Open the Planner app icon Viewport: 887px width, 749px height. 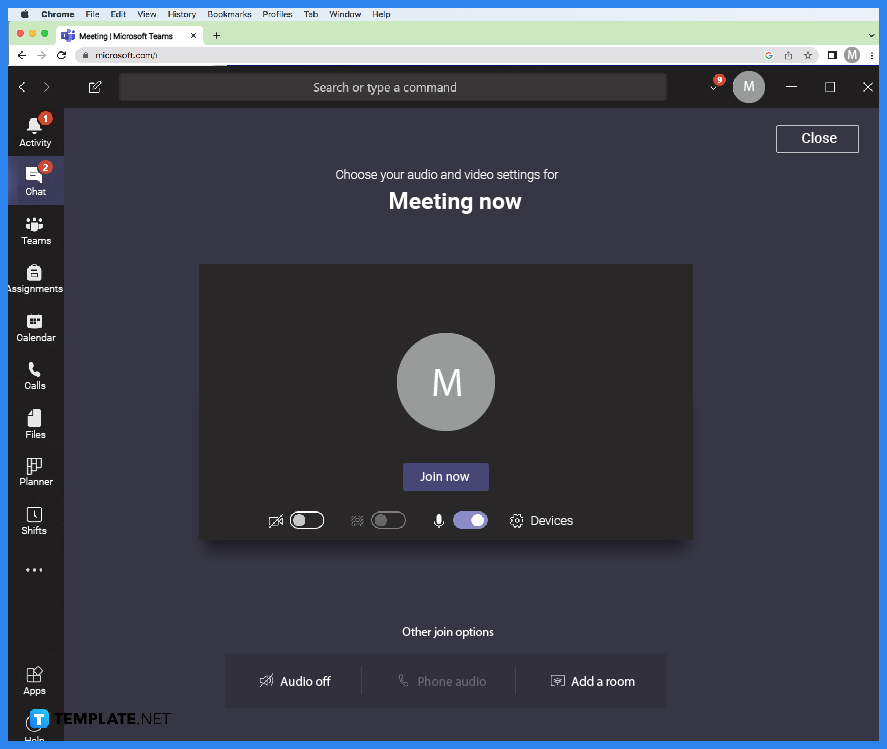(x=35, y=473)
